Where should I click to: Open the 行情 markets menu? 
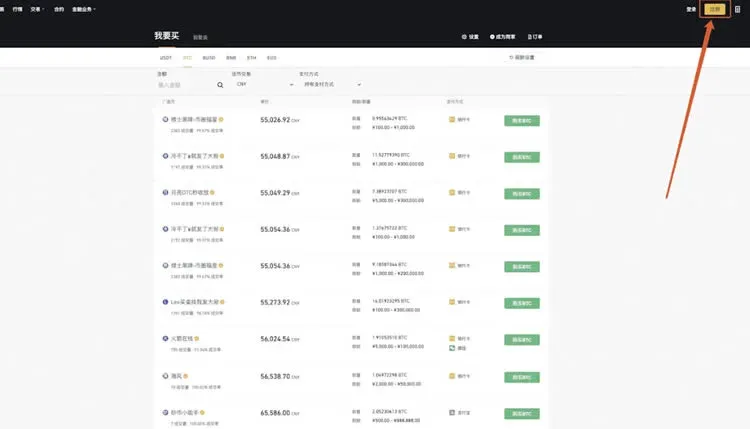pyautogui.click(x=17, y=9)
